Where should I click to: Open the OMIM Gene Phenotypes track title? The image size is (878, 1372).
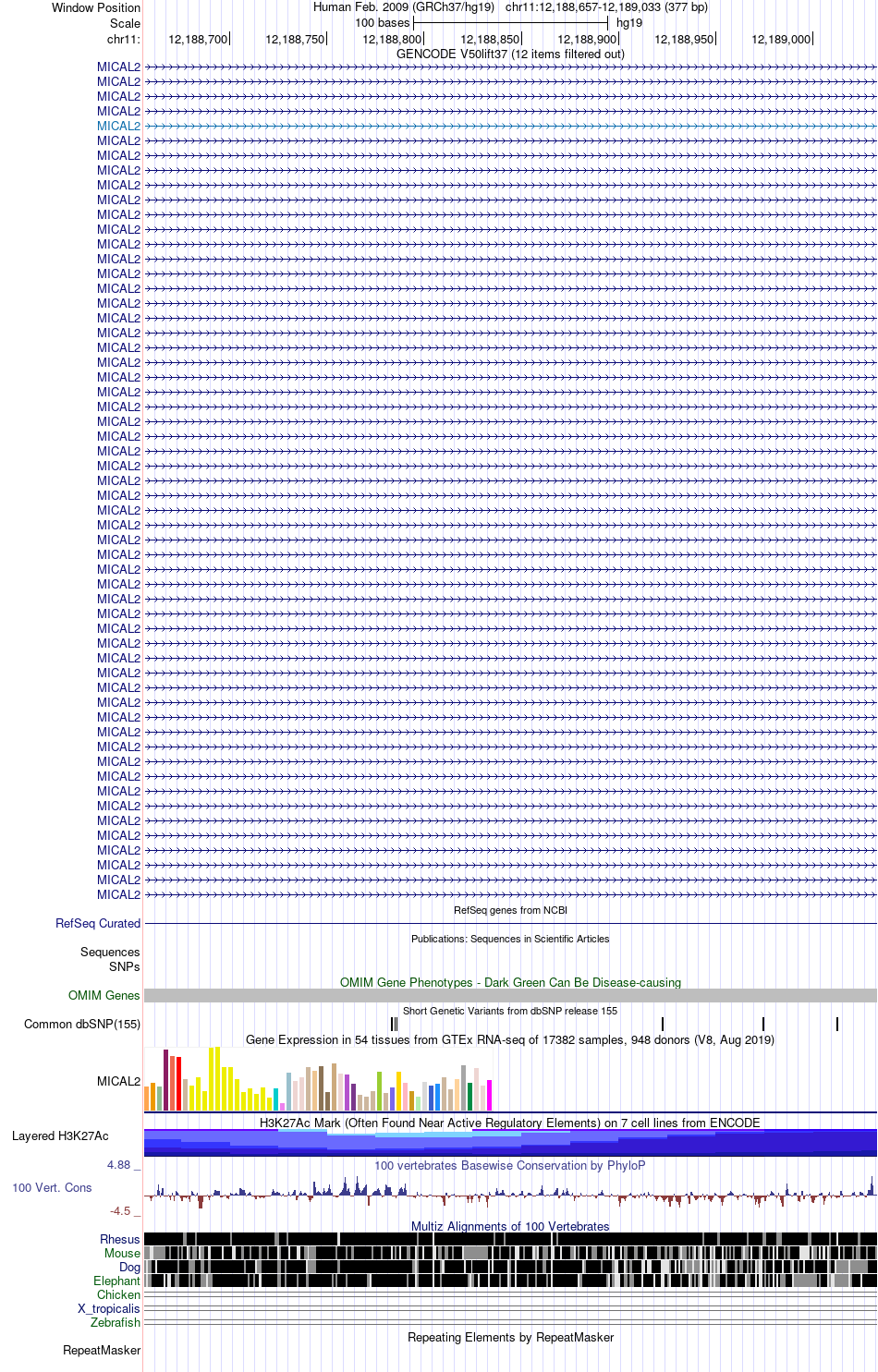coord(510,982)
